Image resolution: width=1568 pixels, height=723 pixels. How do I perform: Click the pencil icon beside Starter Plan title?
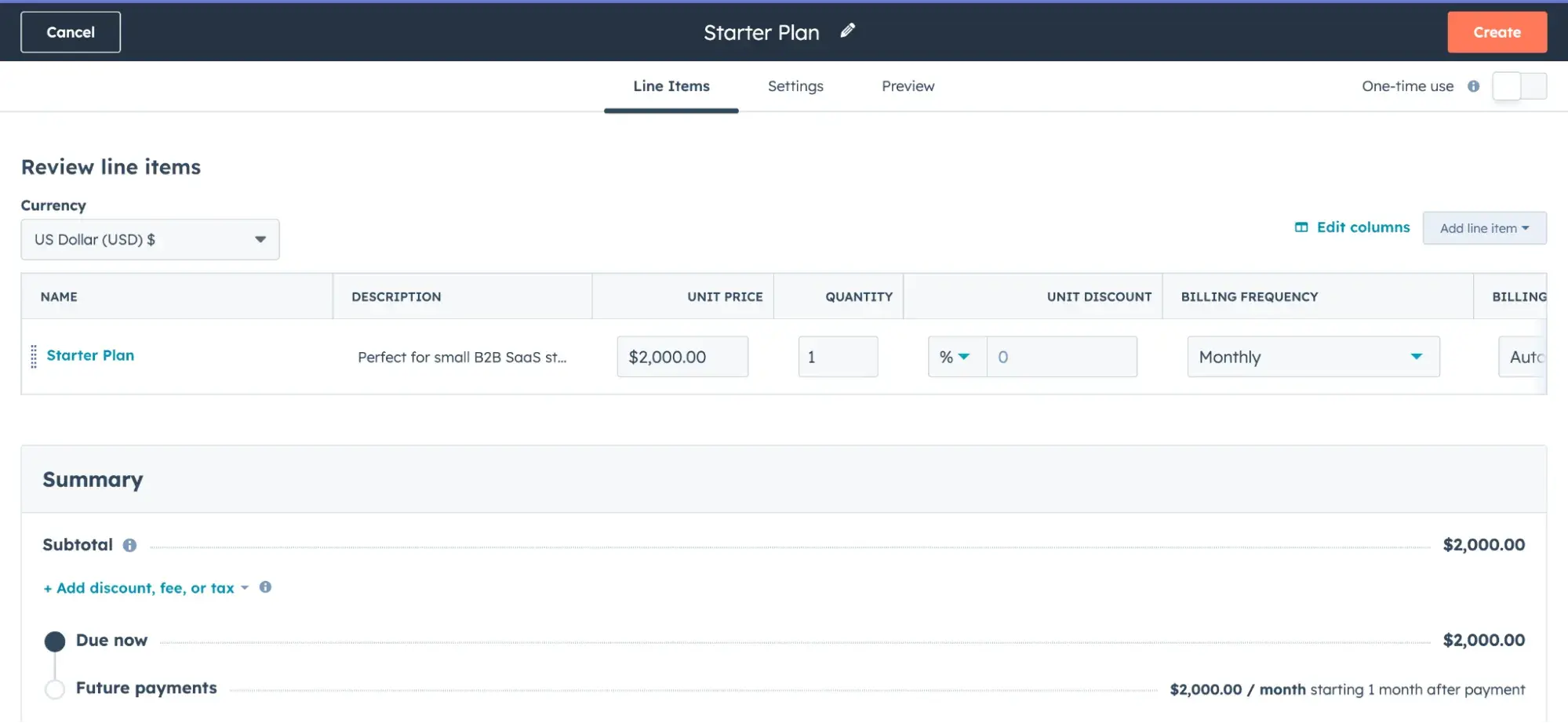pyautogui.click(x=847, y=31)
